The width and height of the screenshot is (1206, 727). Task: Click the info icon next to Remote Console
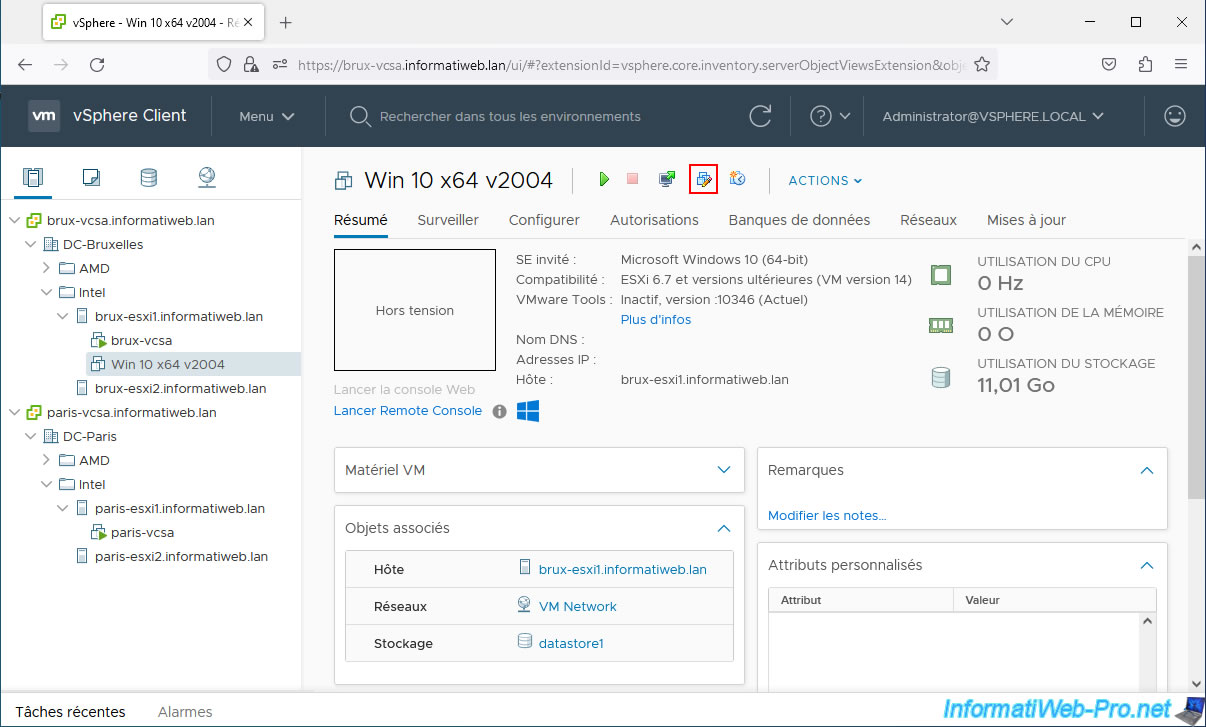click(x=499, y=411)
